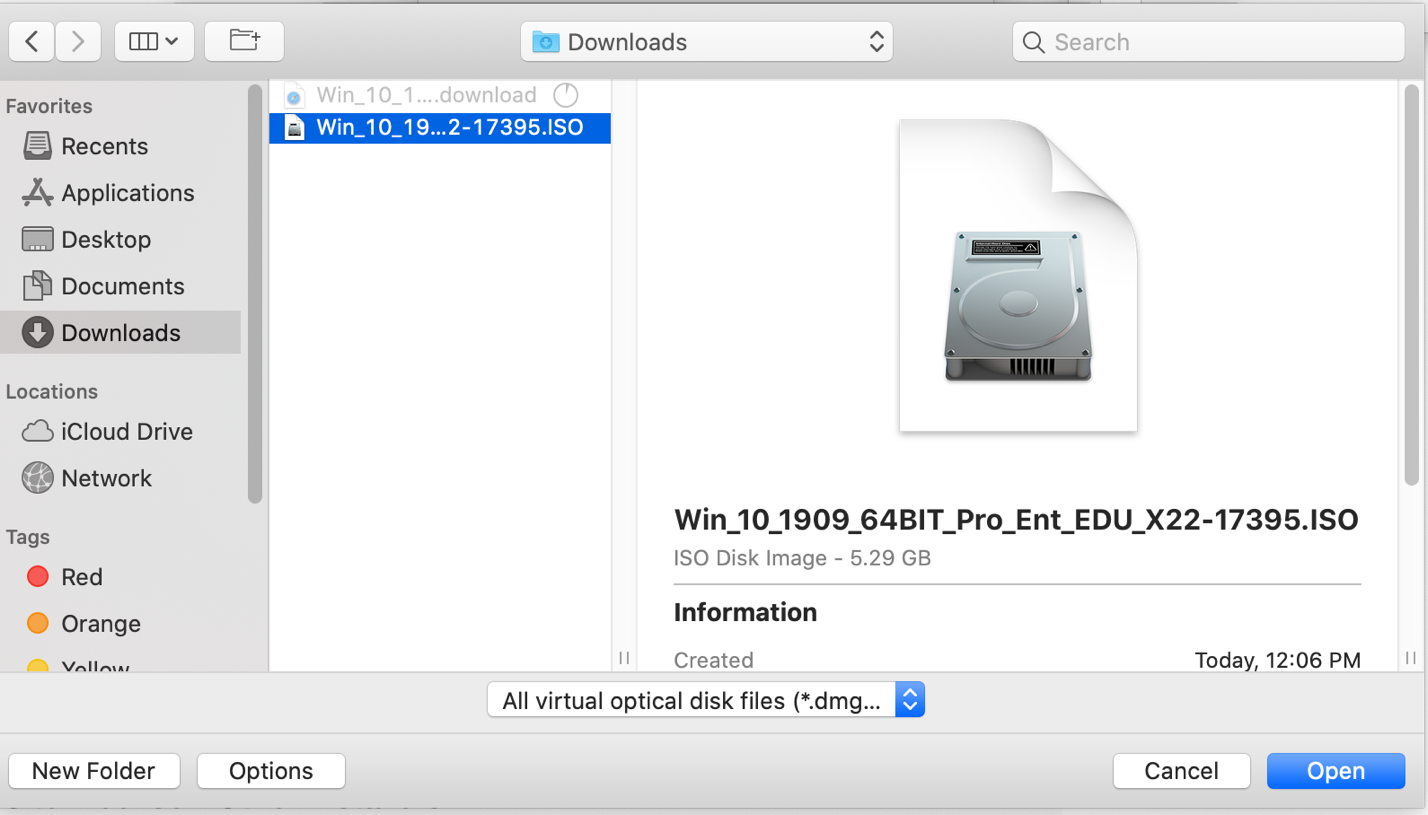Click the Desktop sidebar icon
Image resolution: width=1428 pixels, height=815 pixels.
pos(37,240)
